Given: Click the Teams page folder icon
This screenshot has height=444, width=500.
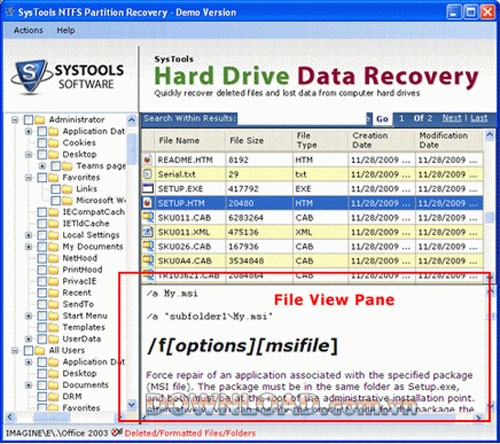Looking at the screenshot, I should (x=67, y=166).
